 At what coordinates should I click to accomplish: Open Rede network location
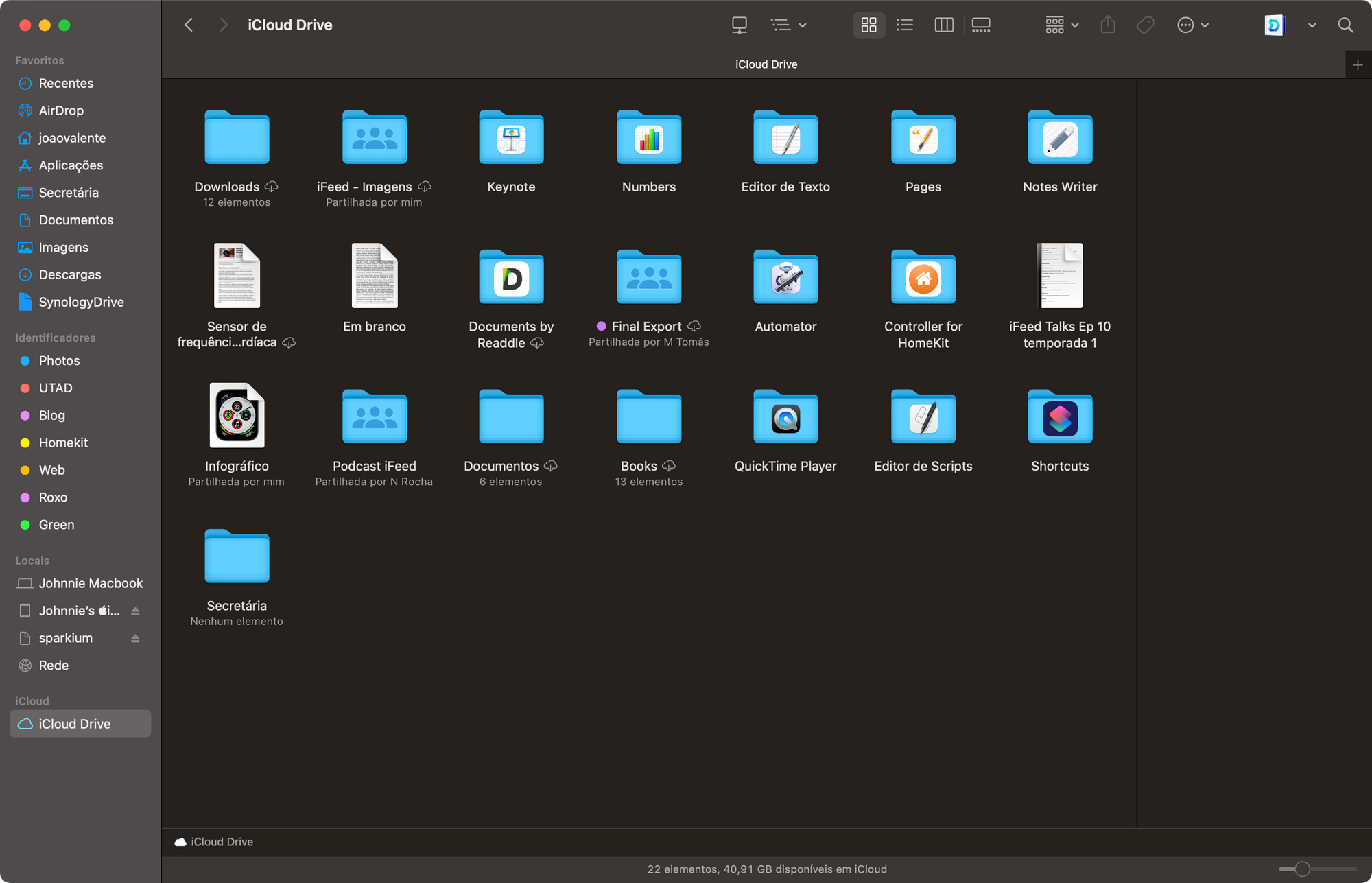click(80, 666)
